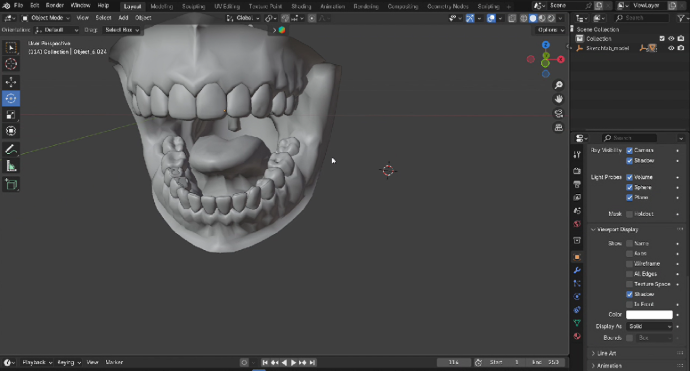Uncheck Light Probes Sphere checkbox

coord(629,187)
